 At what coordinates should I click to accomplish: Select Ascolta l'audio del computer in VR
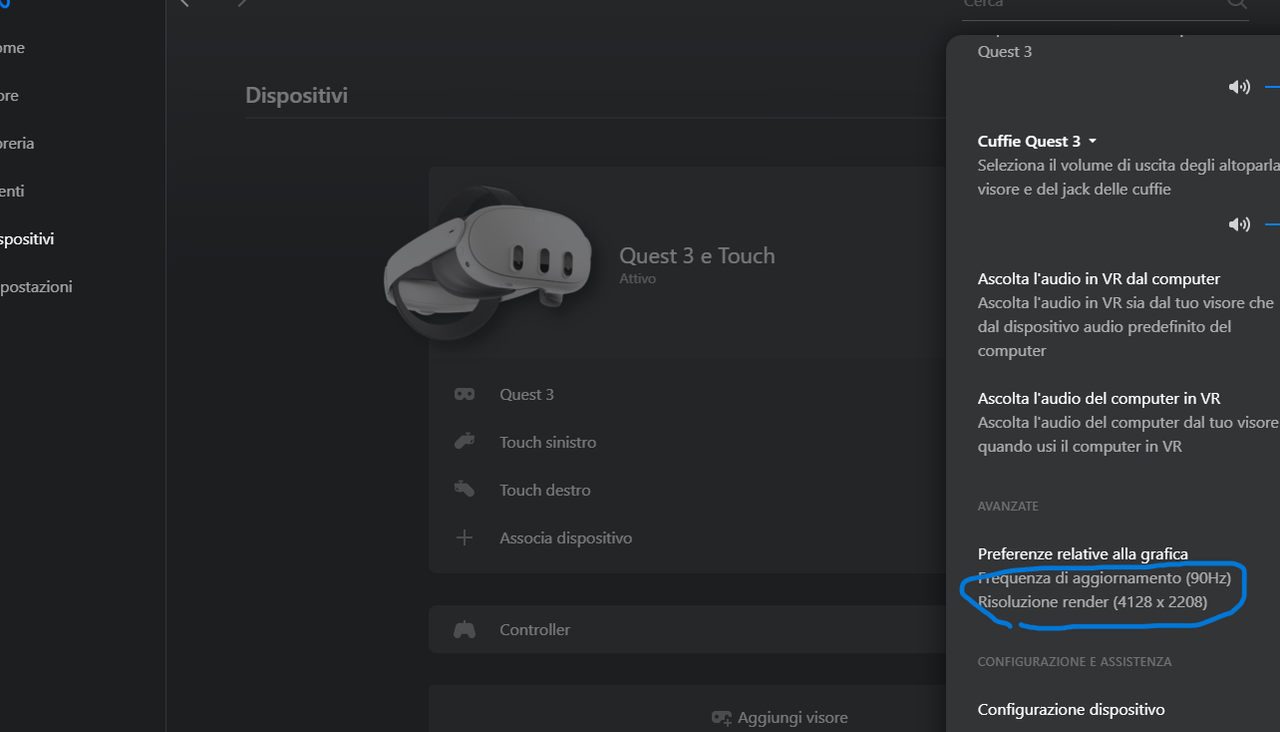pos(1099,398)
